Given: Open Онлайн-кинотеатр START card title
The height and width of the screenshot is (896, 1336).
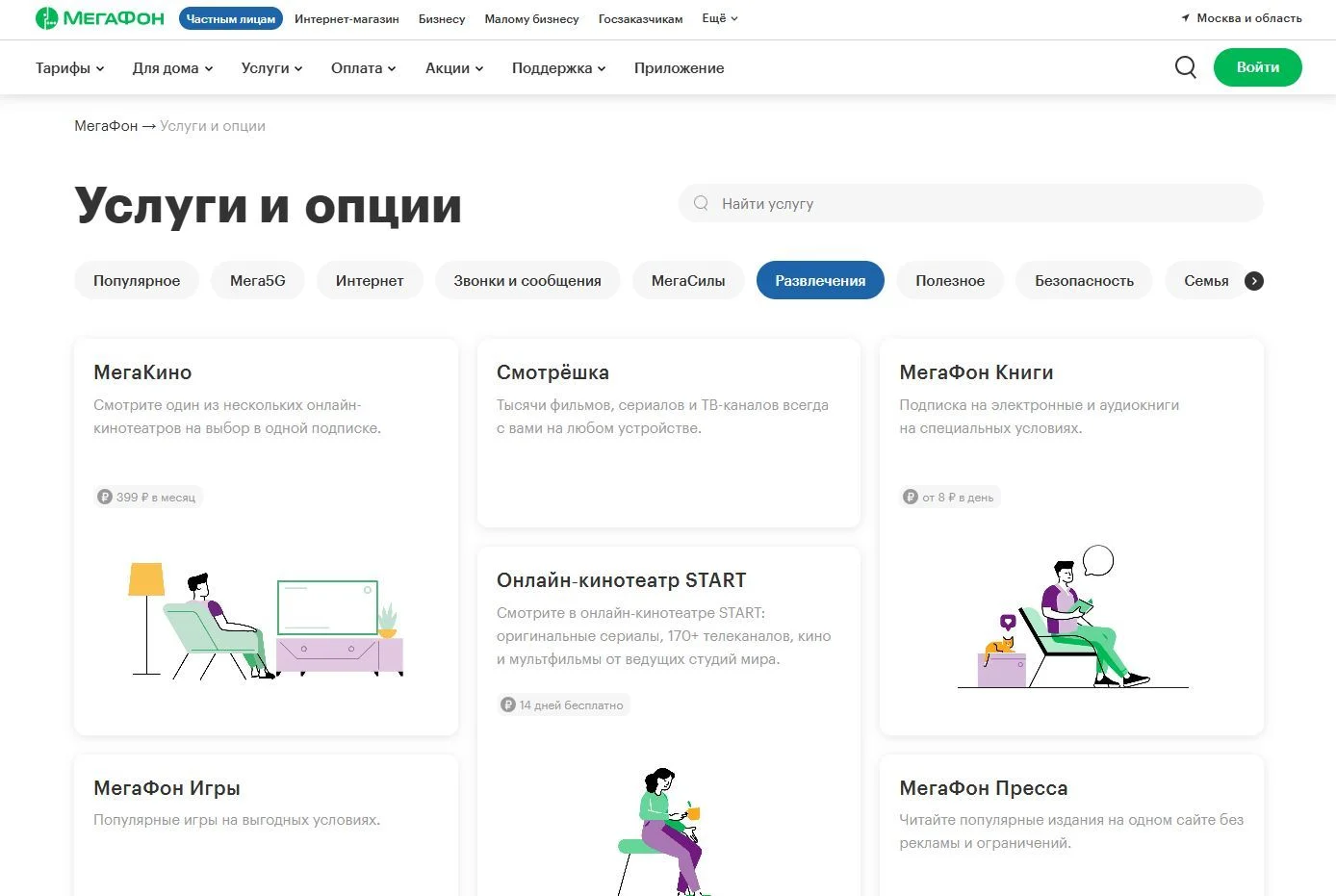Looking at the screenshot, I should pos(621,580).
